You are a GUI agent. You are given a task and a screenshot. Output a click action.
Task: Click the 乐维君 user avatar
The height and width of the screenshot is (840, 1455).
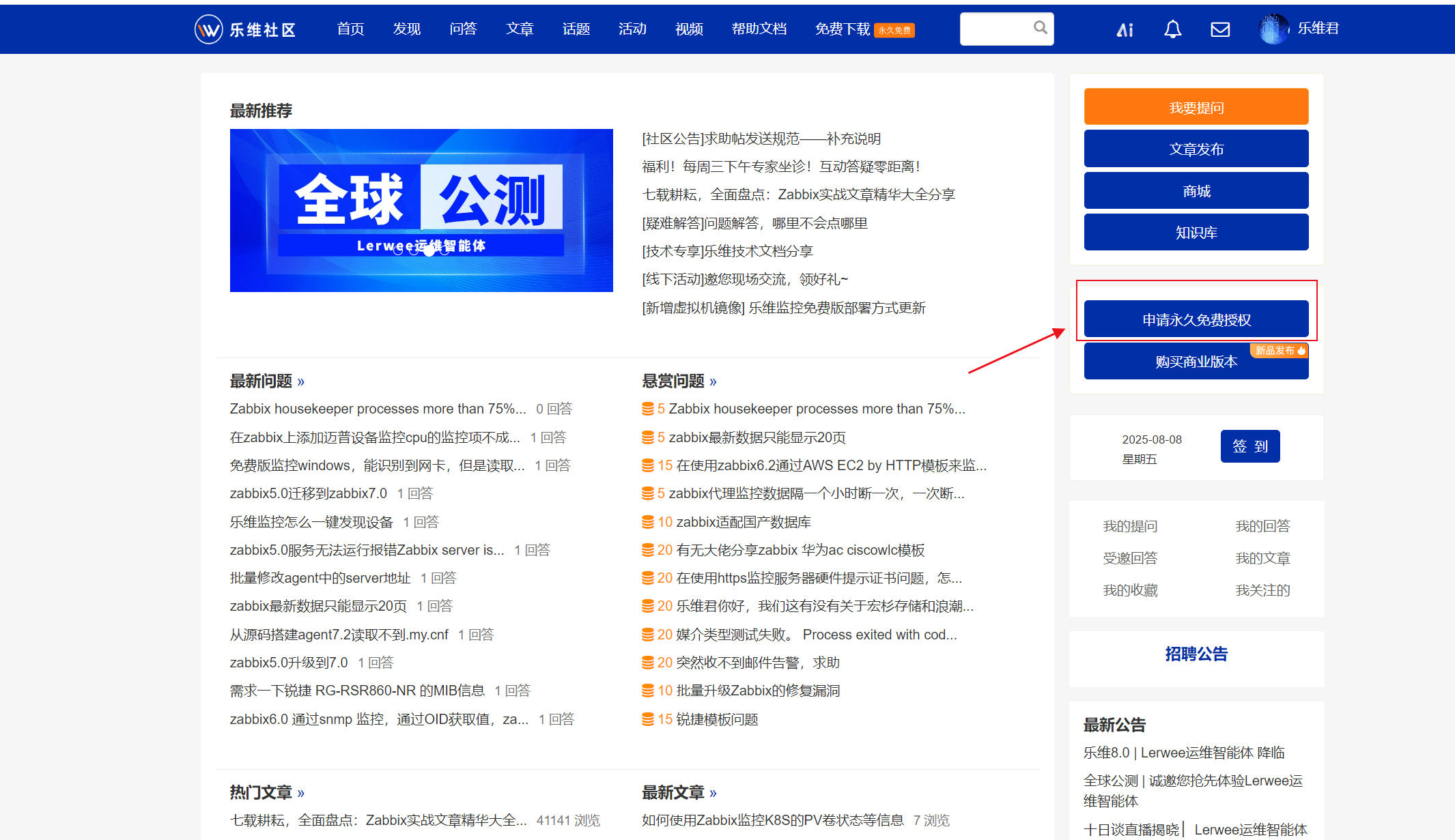pyautogui.click(x=1273, y=29)
